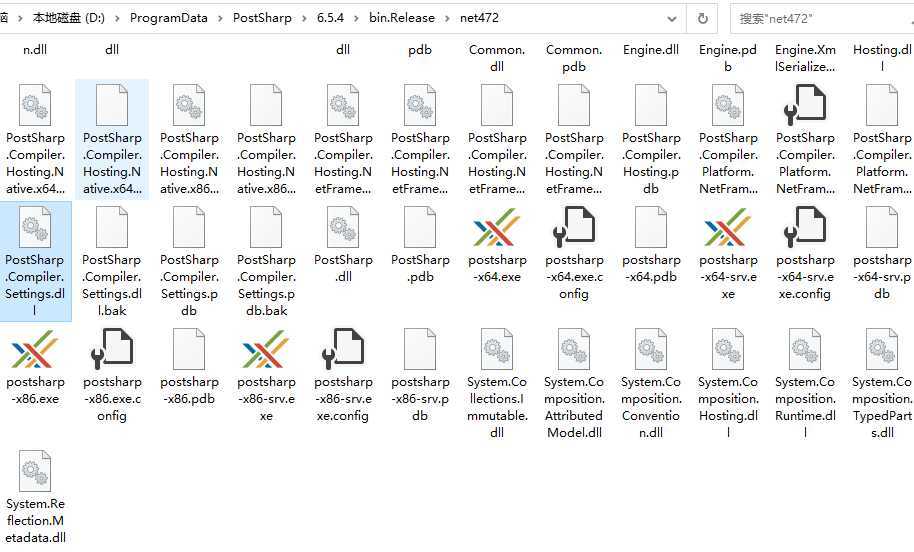Viewport: 914px width, 552px height.
Task: Select System.Composition.Hosting.dll icon
Action: [727, 349]
